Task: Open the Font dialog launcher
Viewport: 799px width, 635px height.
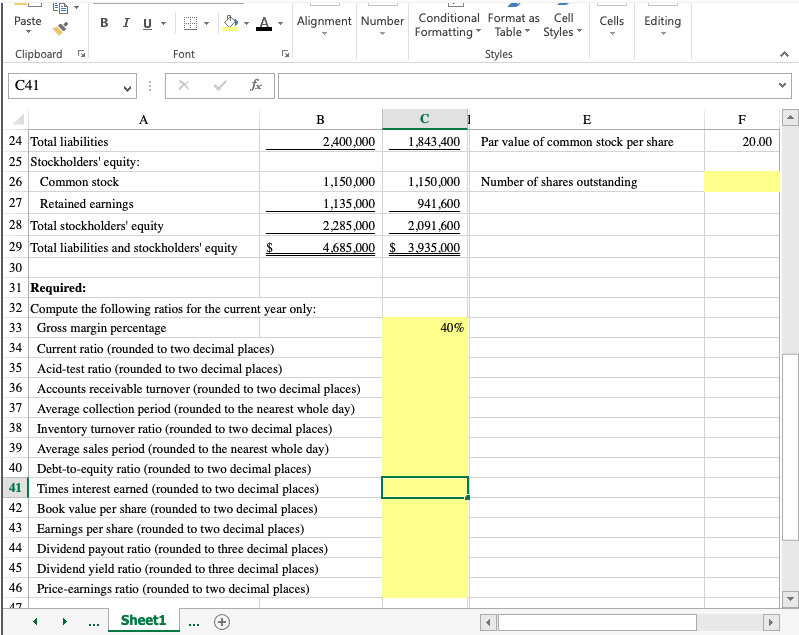Action: click(x=286, y=54)
